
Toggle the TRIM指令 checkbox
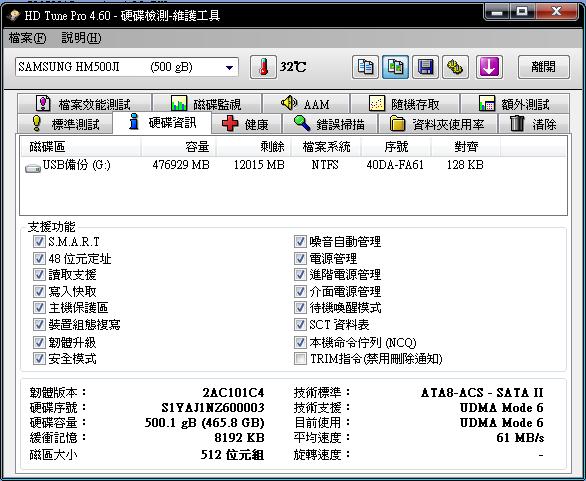click(300, 359)
